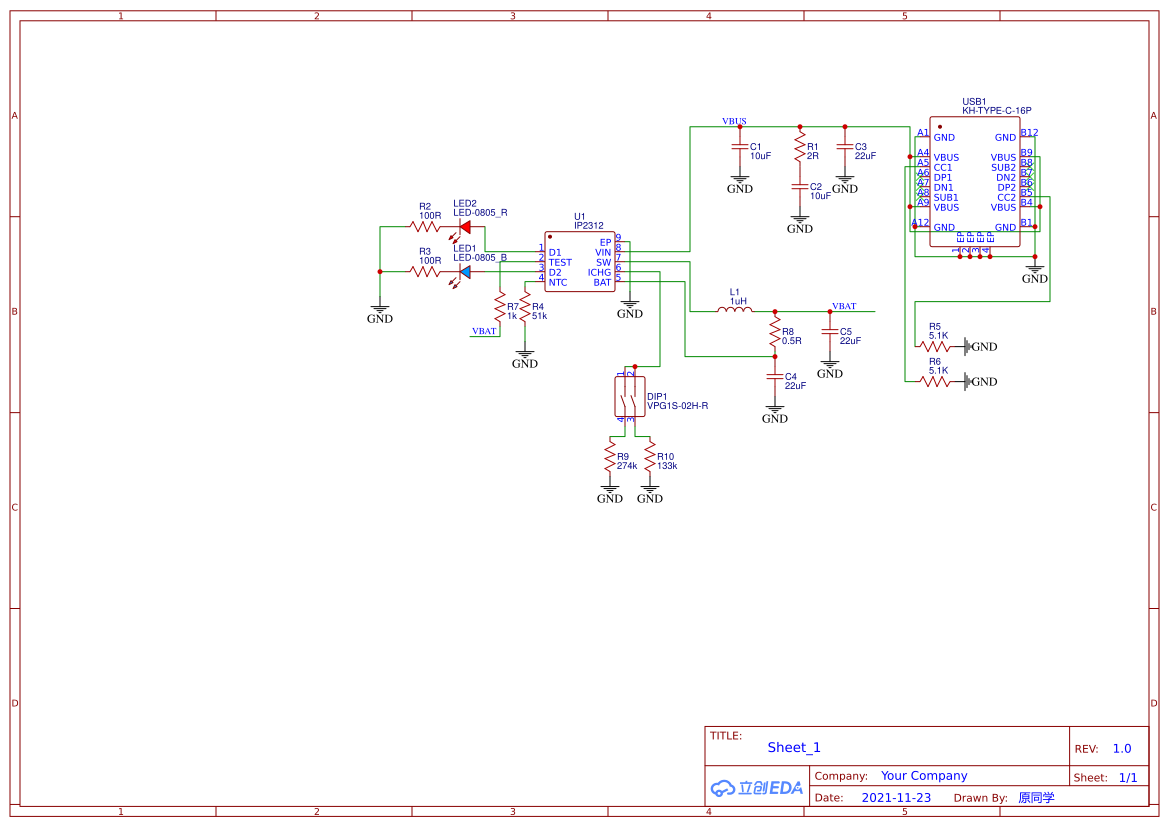Screen dimensions: 1169x827
Task: Click the 2021-11-23 date field
Action: (x=896, y=798)
